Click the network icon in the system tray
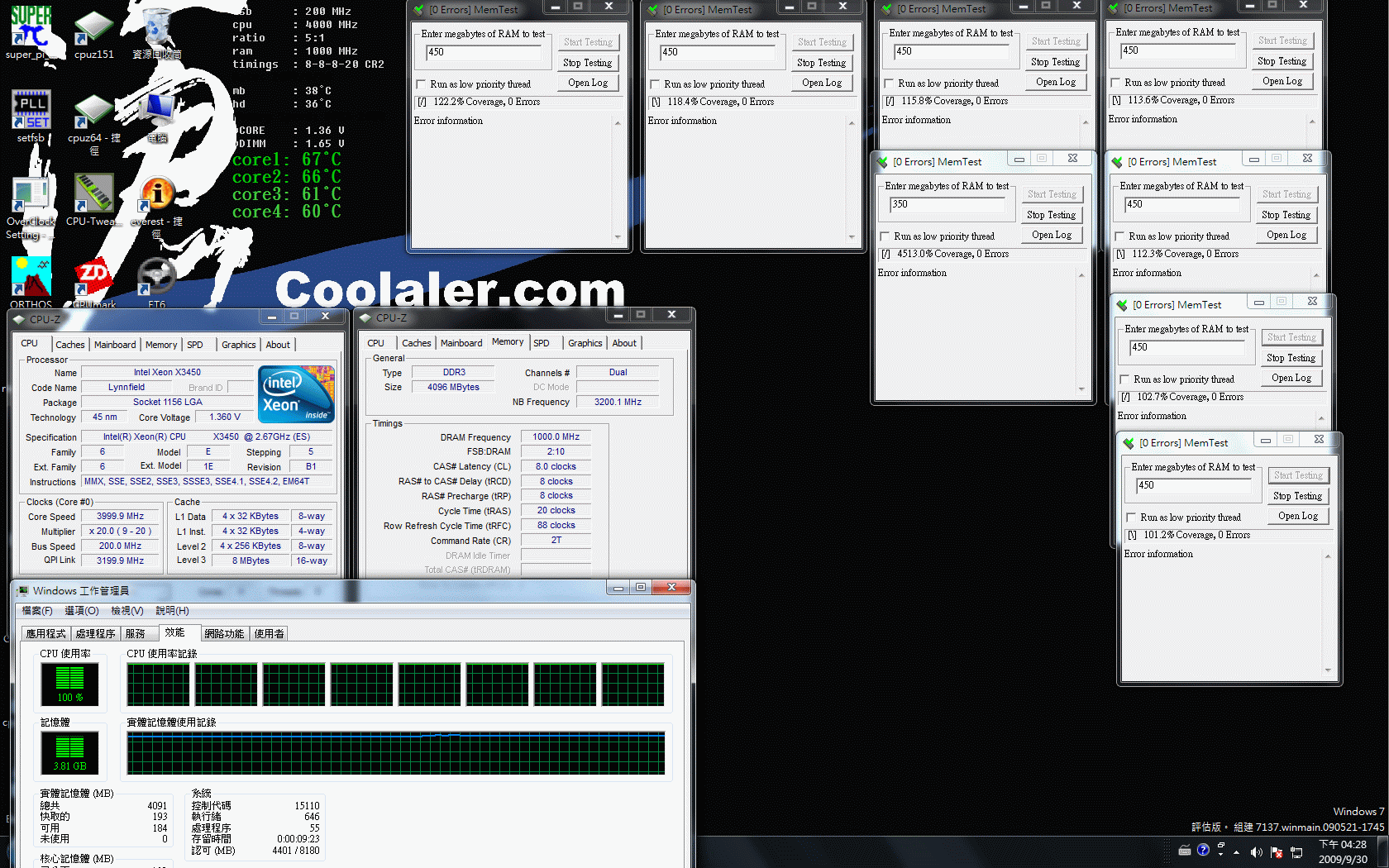 click(x=1296, y=851)
